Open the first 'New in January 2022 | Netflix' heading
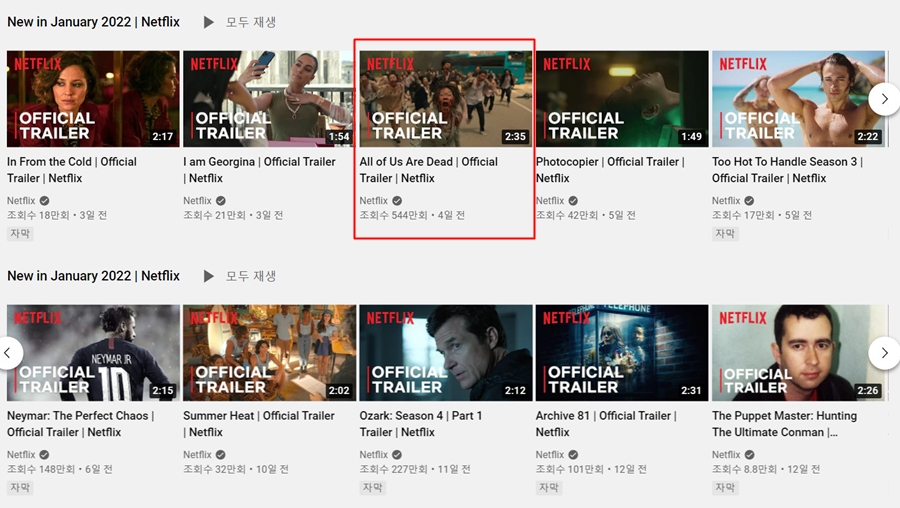This screenshot has height=508, width=900. 93,22
